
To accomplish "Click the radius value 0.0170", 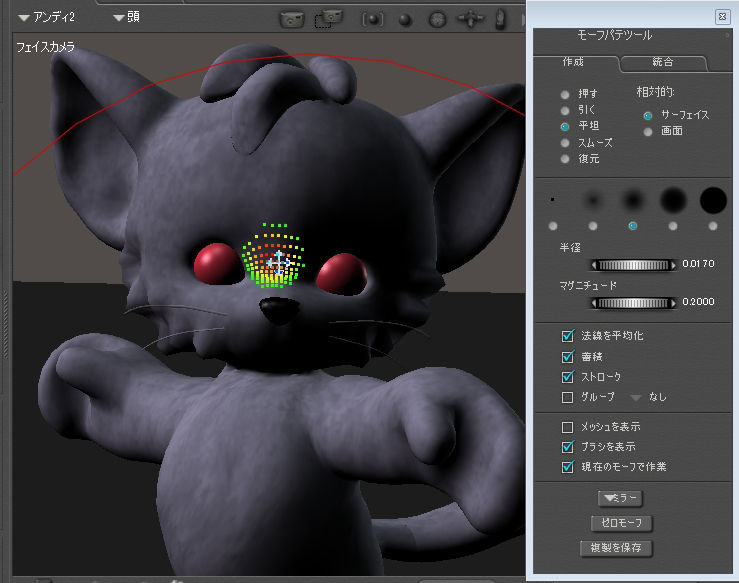I will [x=698, y=264].
